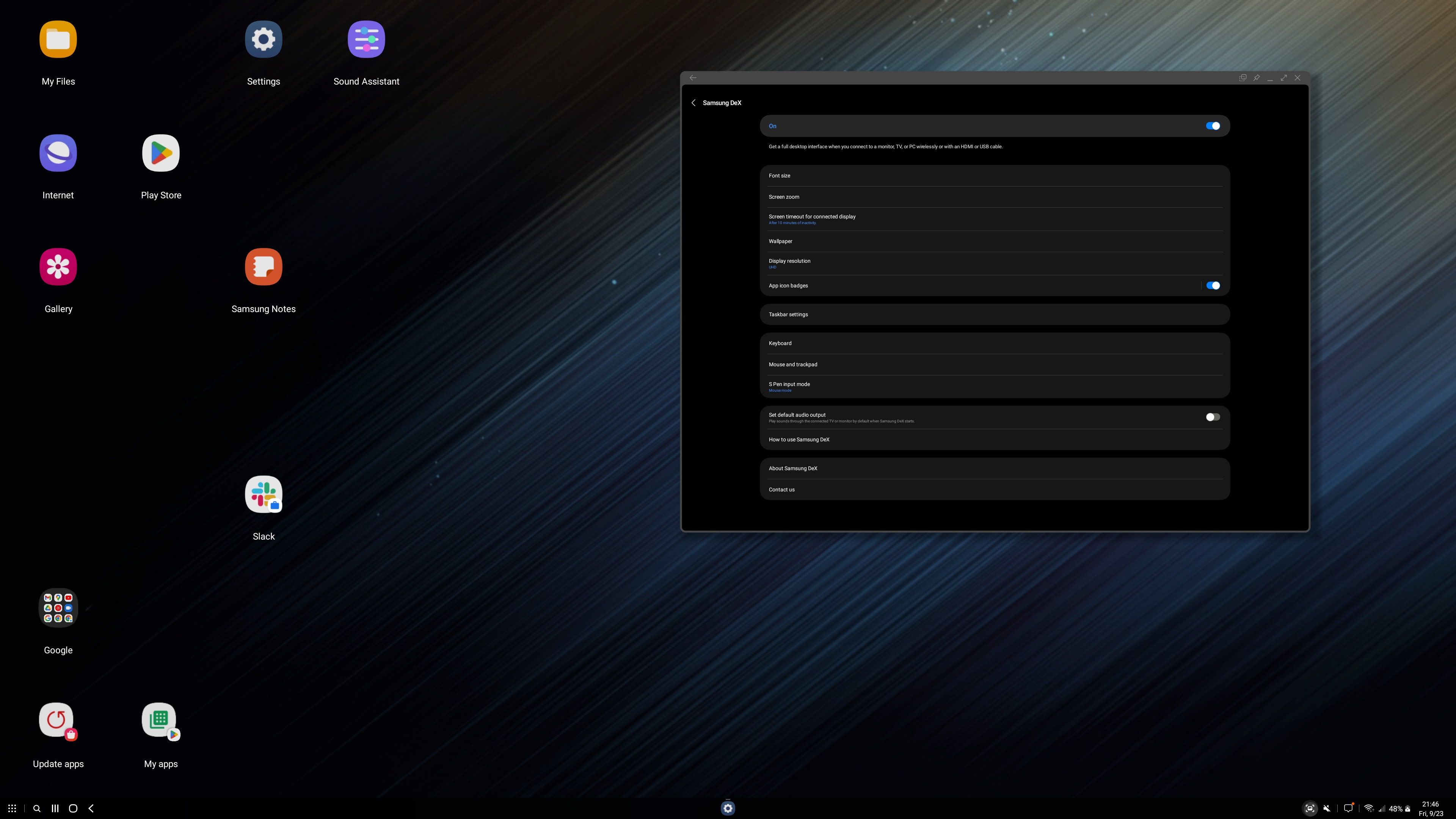Open Wallpaper setting
1456x819 pixels.
click(x=995, y=242)
